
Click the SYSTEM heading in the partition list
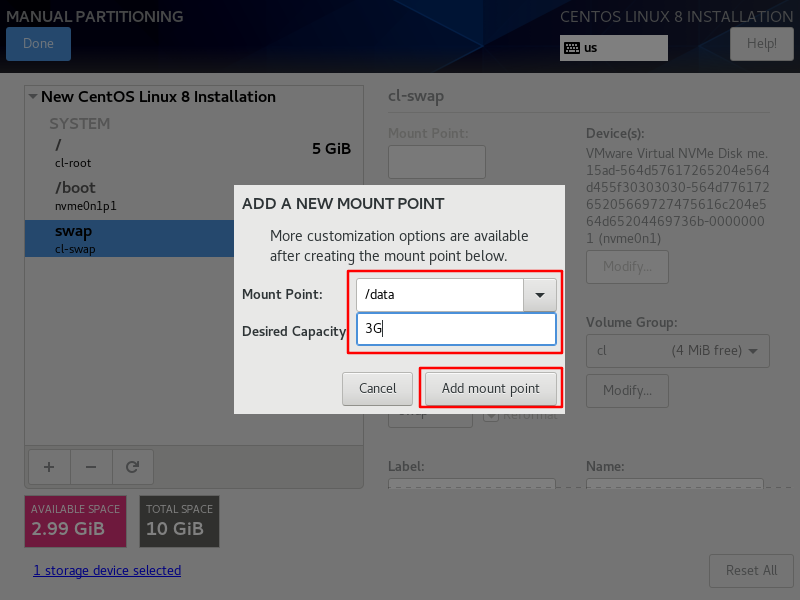80,123
